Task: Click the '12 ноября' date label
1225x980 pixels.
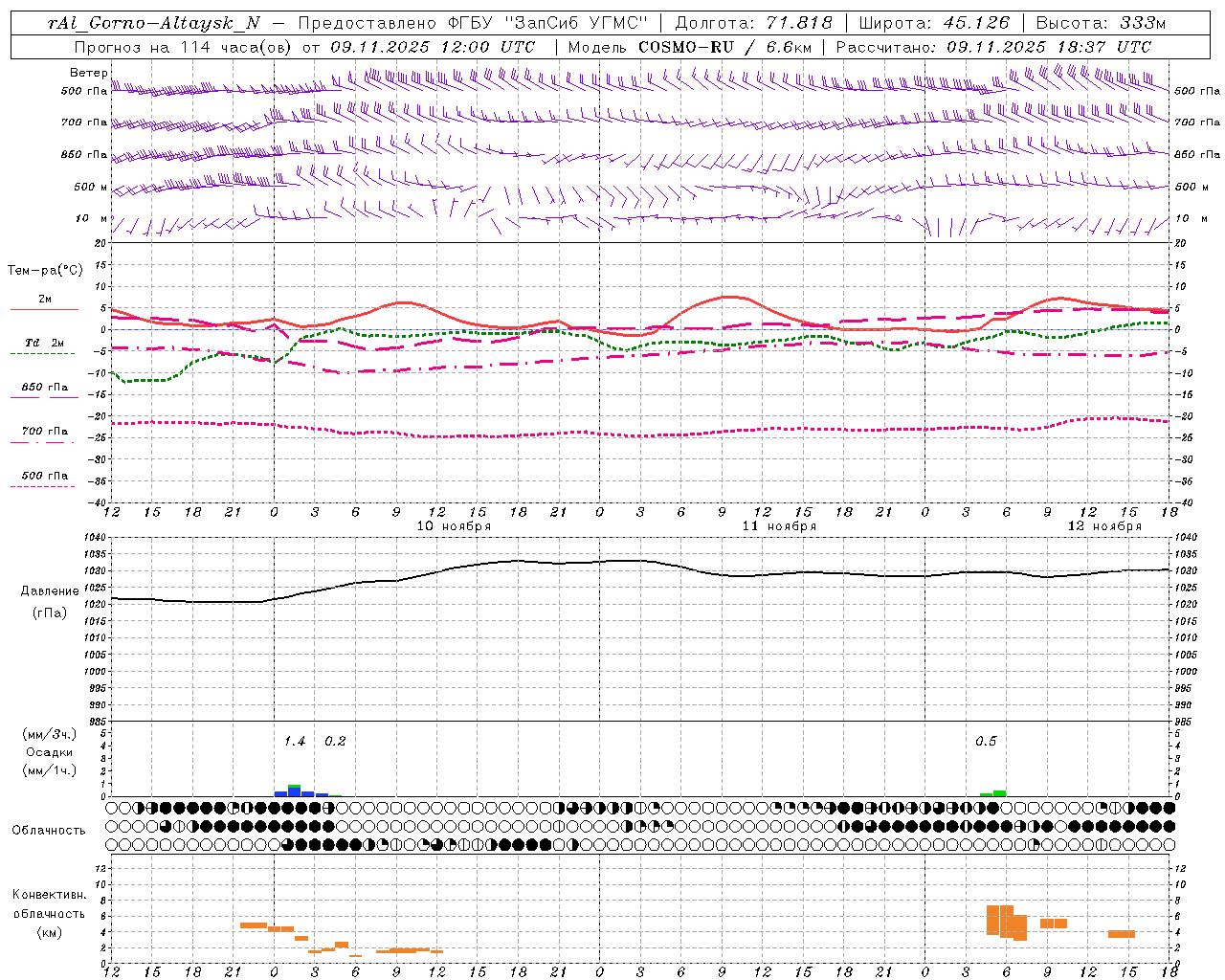Action: [x=1104, y=526]
